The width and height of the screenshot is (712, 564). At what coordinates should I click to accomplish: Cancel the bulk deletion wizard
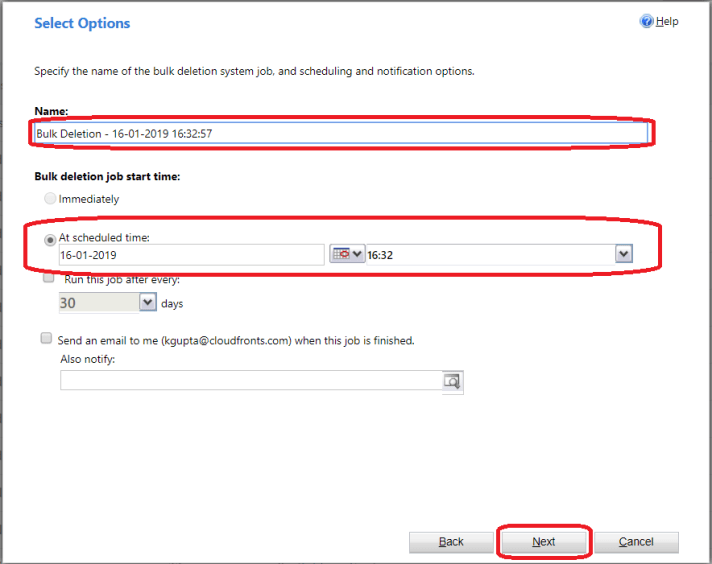(636, 542)
